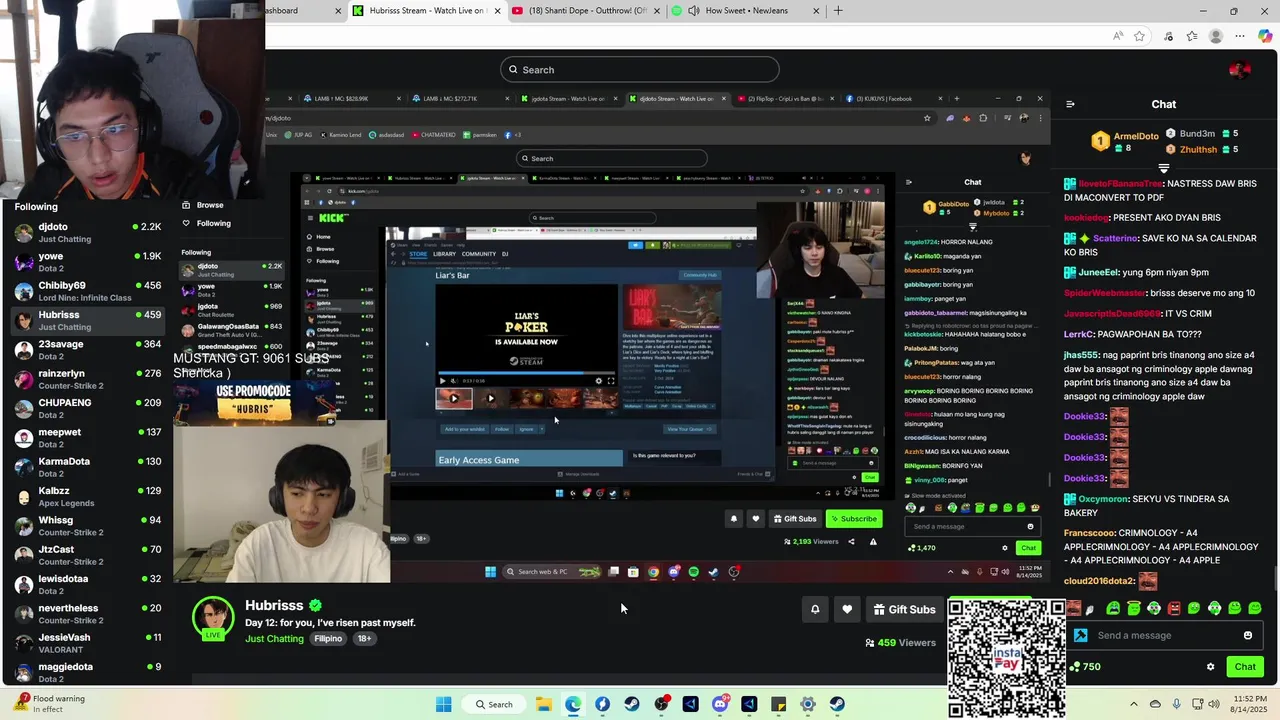Click the Kick search magnifier icon
Viewport: 1280px width, 720px height.
(513, 70)
